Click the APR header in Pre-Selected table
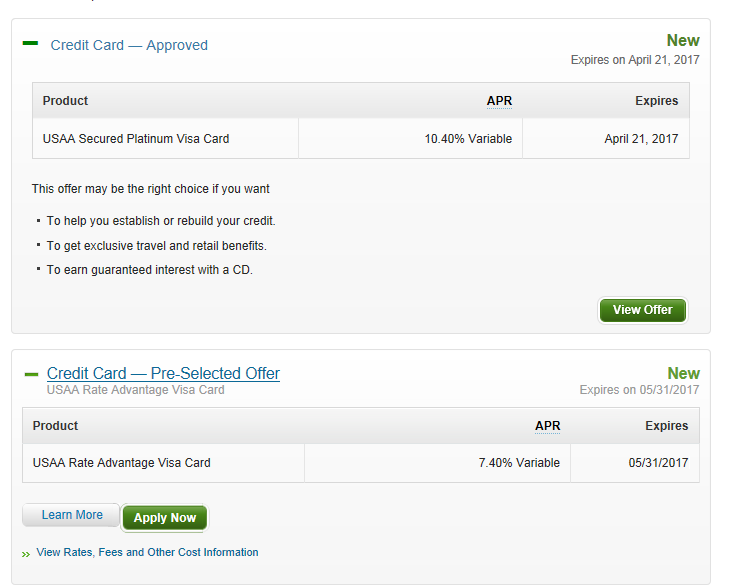The height and width of the screenshot is (586, 734). pos(547,425)
